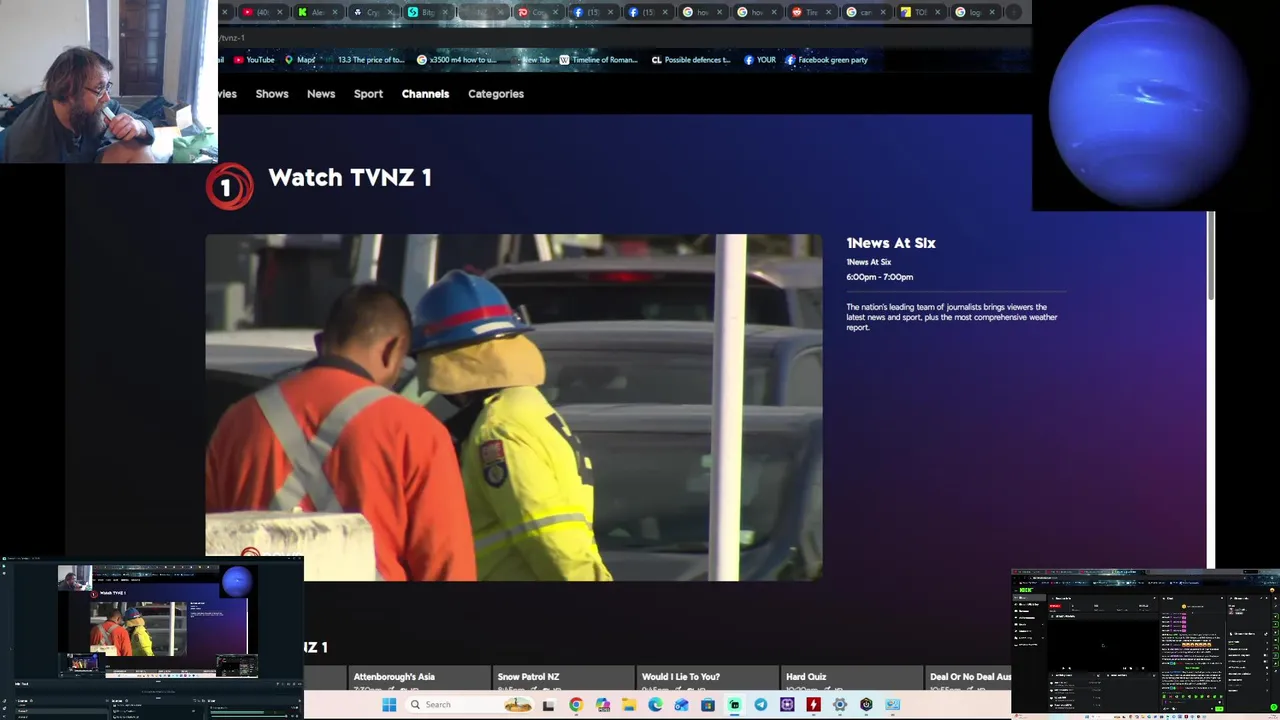Close the YouTube browser tab
Screen dimensions: 1280x720
coord(279,12)
